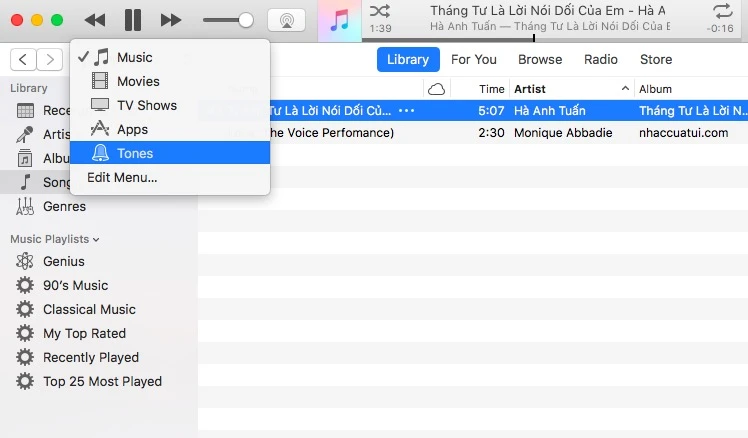Choose Movies in the media menu
Image resolution: width=748 pixels, height=438 pixels.
pyautogui.click(x=138, y=81)
